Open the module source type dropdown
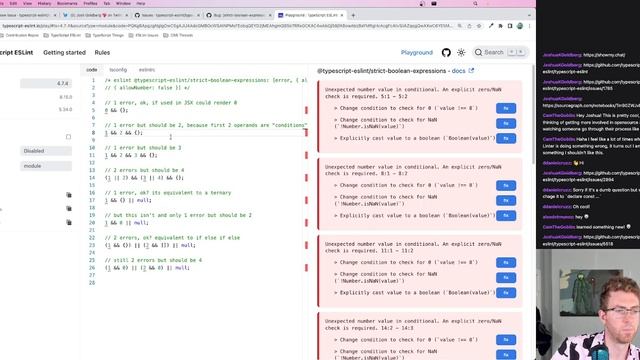 (x=46, y=166)
